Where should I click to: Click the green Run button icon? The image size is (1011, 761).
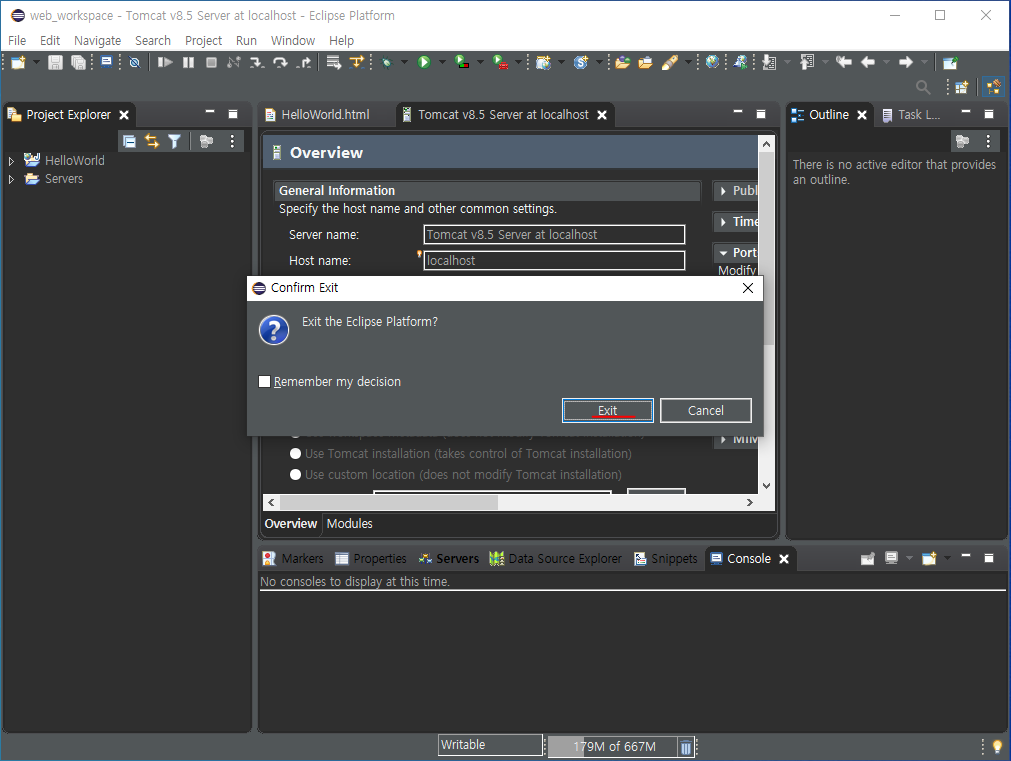pos(424,63)
